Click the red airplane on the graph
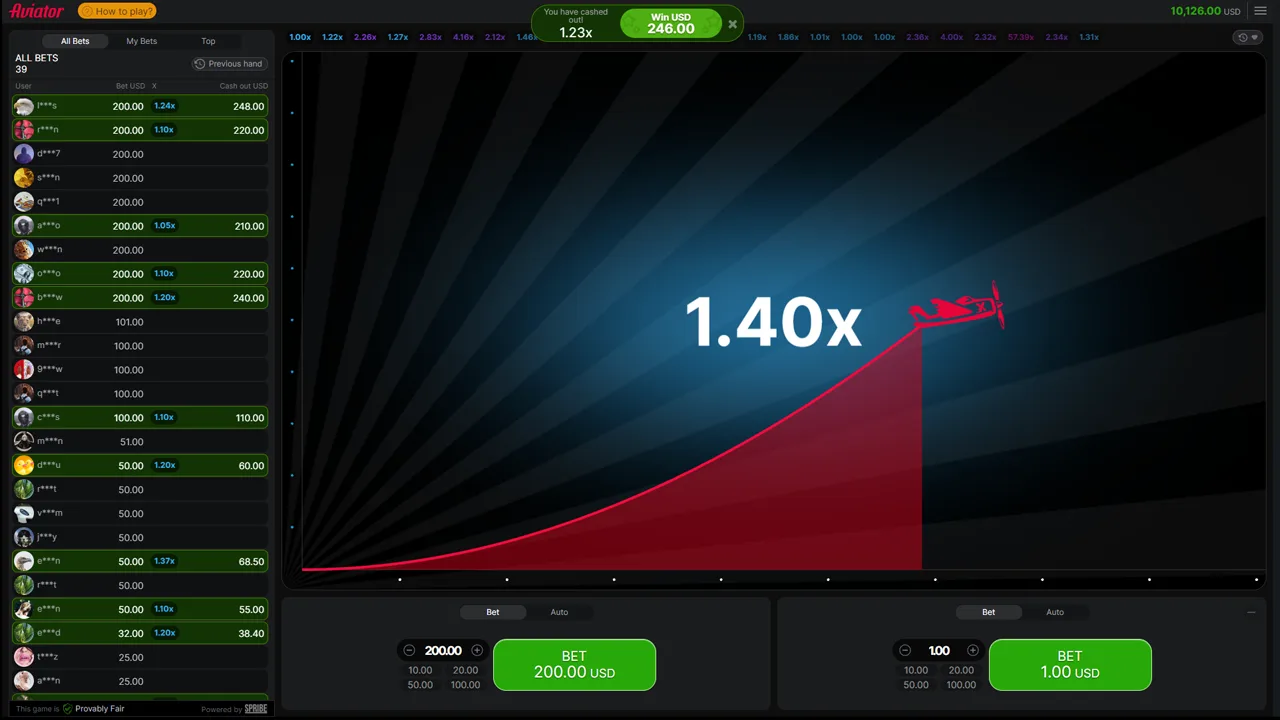This screenshot has height=720, width=1280. [x=957, y=306]
